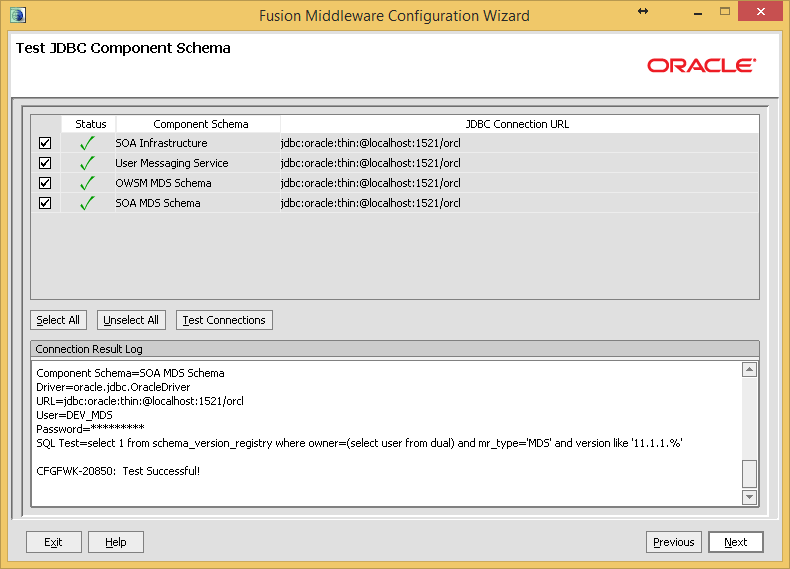Open the Help button

(116, 542)
